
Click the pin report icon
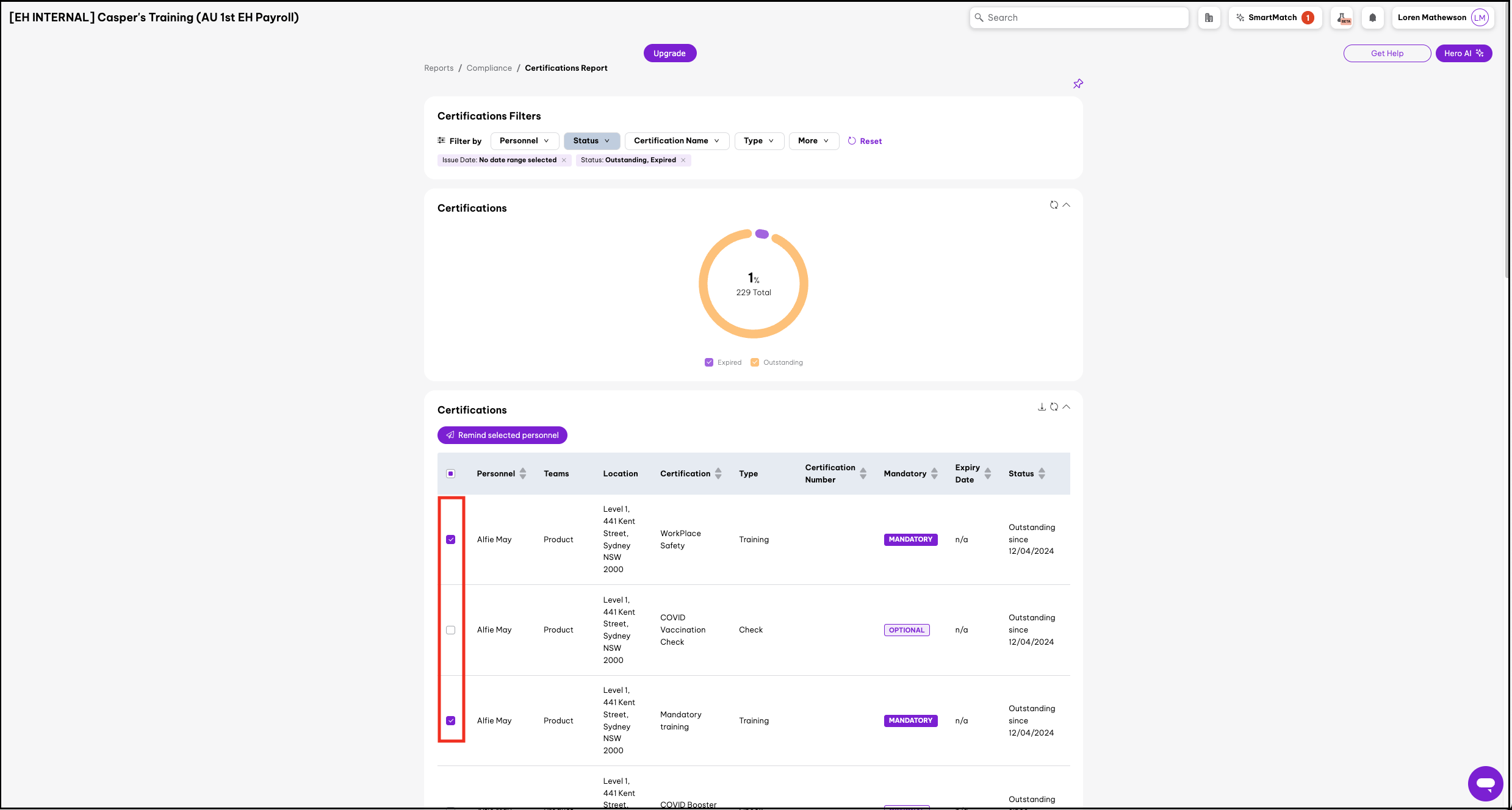[x=1078, y=84]
